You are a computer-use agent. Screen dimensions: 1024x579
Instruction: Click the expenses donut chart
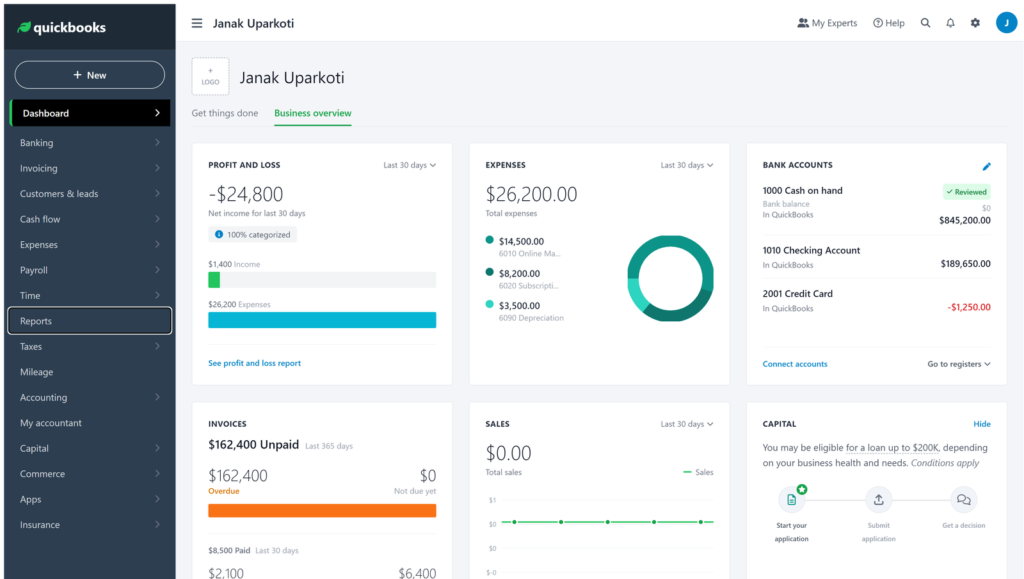pyautogui.click(x=670, y=278)
